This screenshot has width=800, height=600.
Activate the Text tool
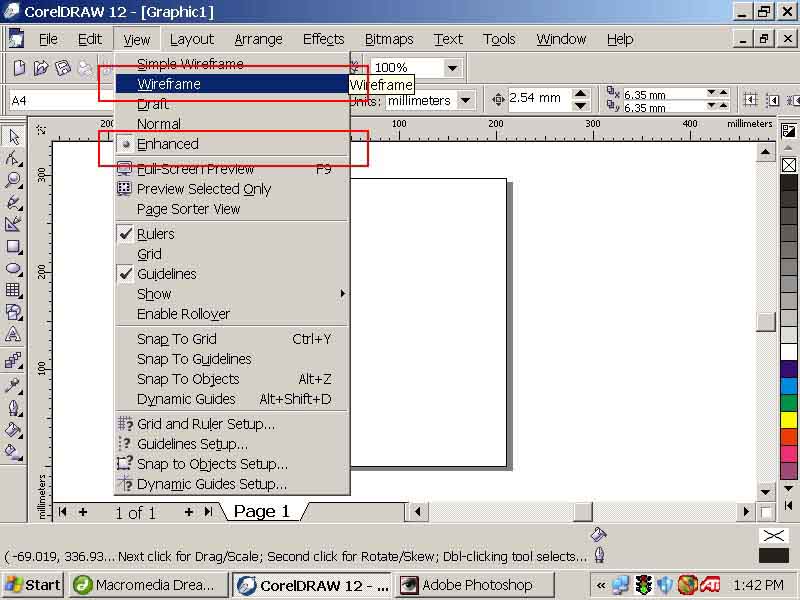click(13, 335)
